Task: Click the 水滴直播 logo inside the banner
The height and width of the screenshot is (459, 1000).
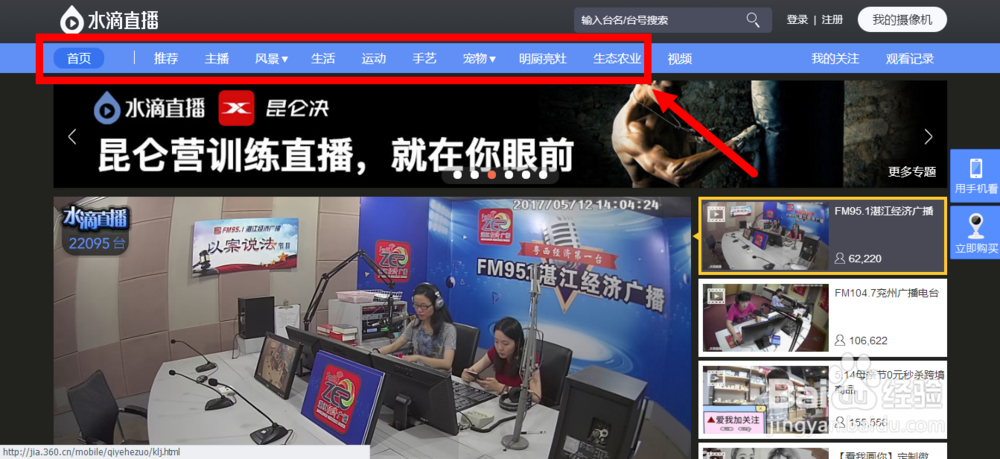Action: tap(150, 108)
